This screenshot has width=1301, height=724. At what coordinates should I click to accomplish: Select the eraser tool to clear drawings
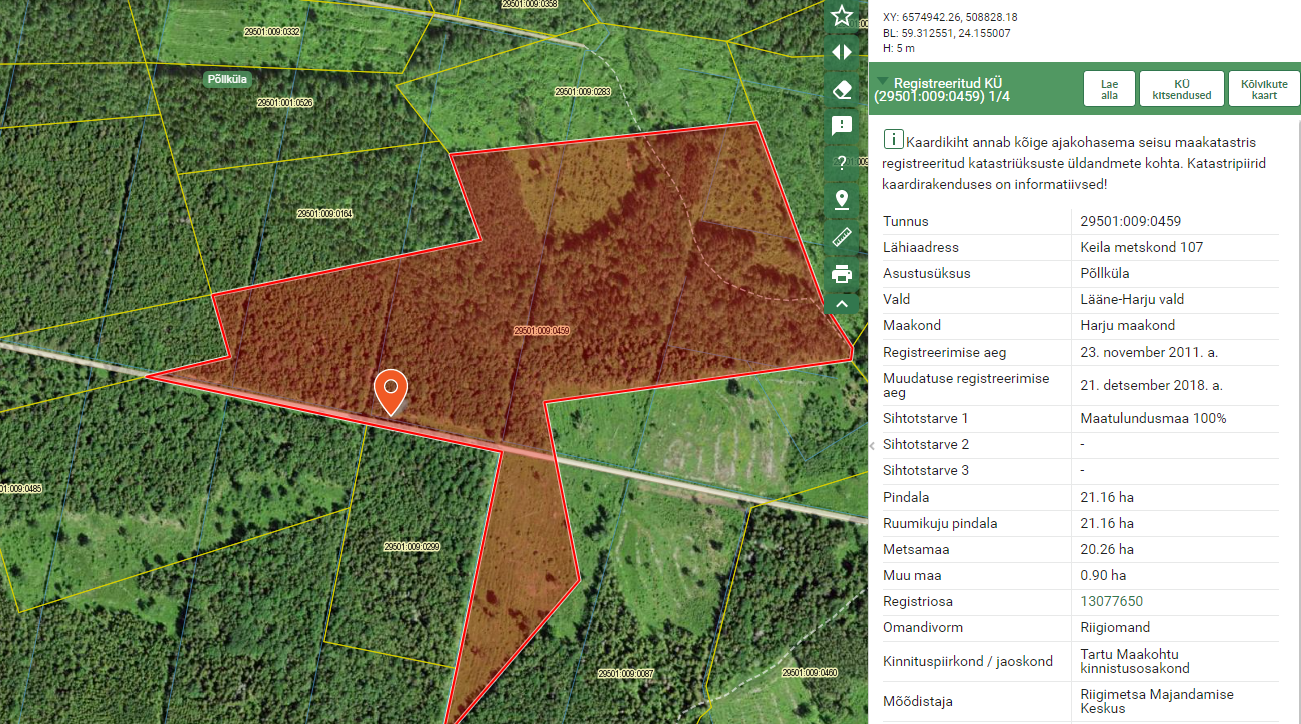point(842,90)
